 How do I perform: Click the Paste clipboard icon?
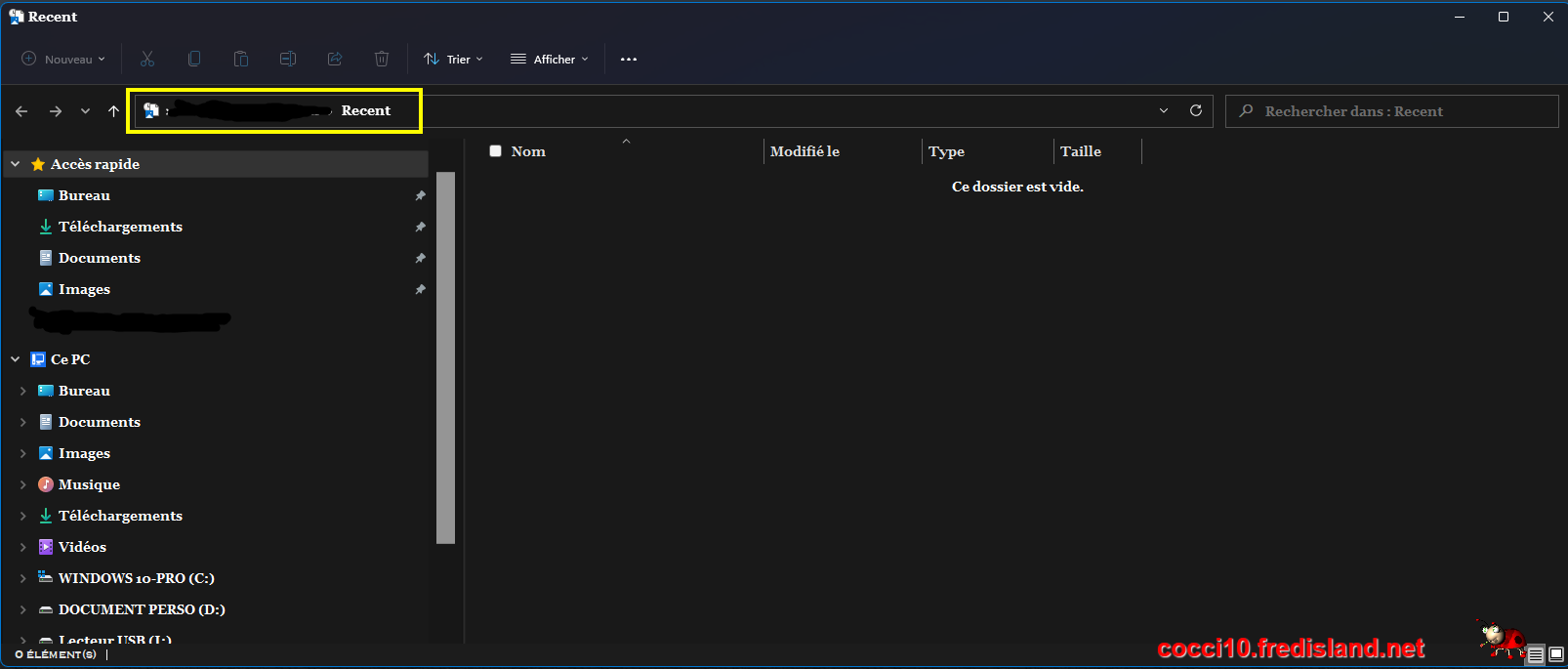pyautogui.click(x=241, y=59)
